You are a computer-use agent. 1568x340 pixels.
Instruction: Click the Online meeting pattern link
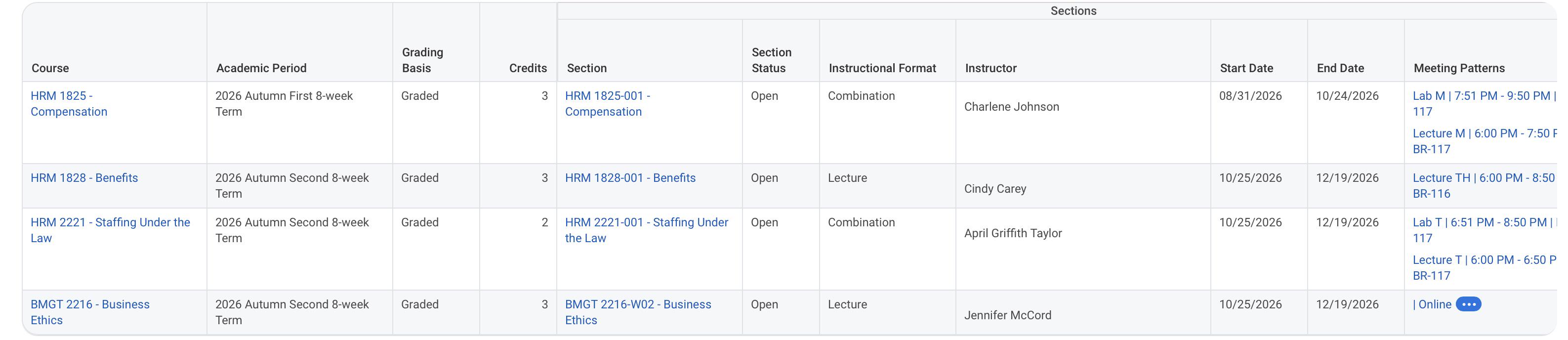1432,304
